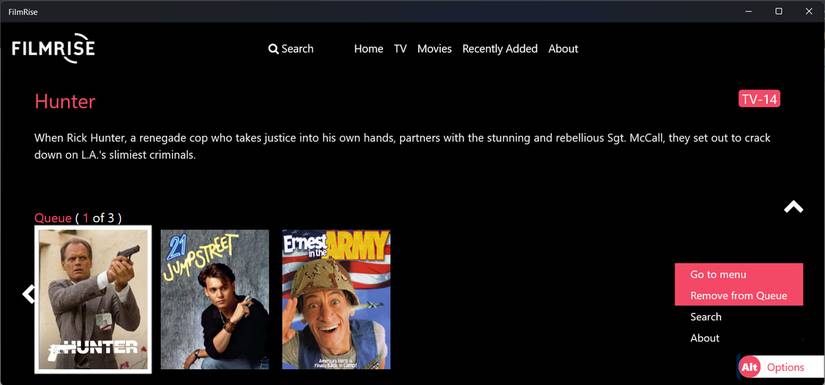Choose Search in options list
Screen dimensions: 825x385
[x=706, y=317]
